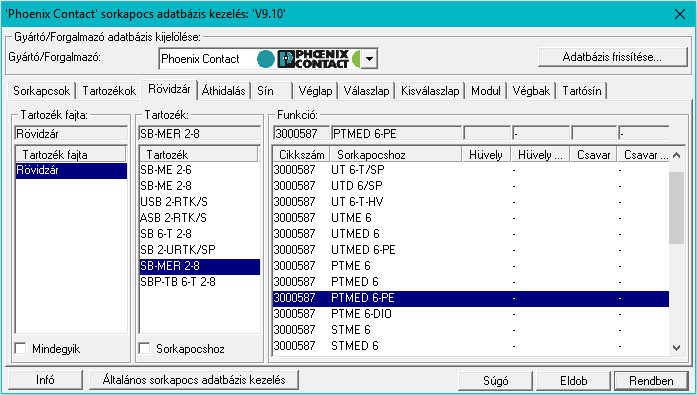Toggle the Sorkapocshoz checkbox
Screen dimensions: 697x395
[x=144, y=348]
